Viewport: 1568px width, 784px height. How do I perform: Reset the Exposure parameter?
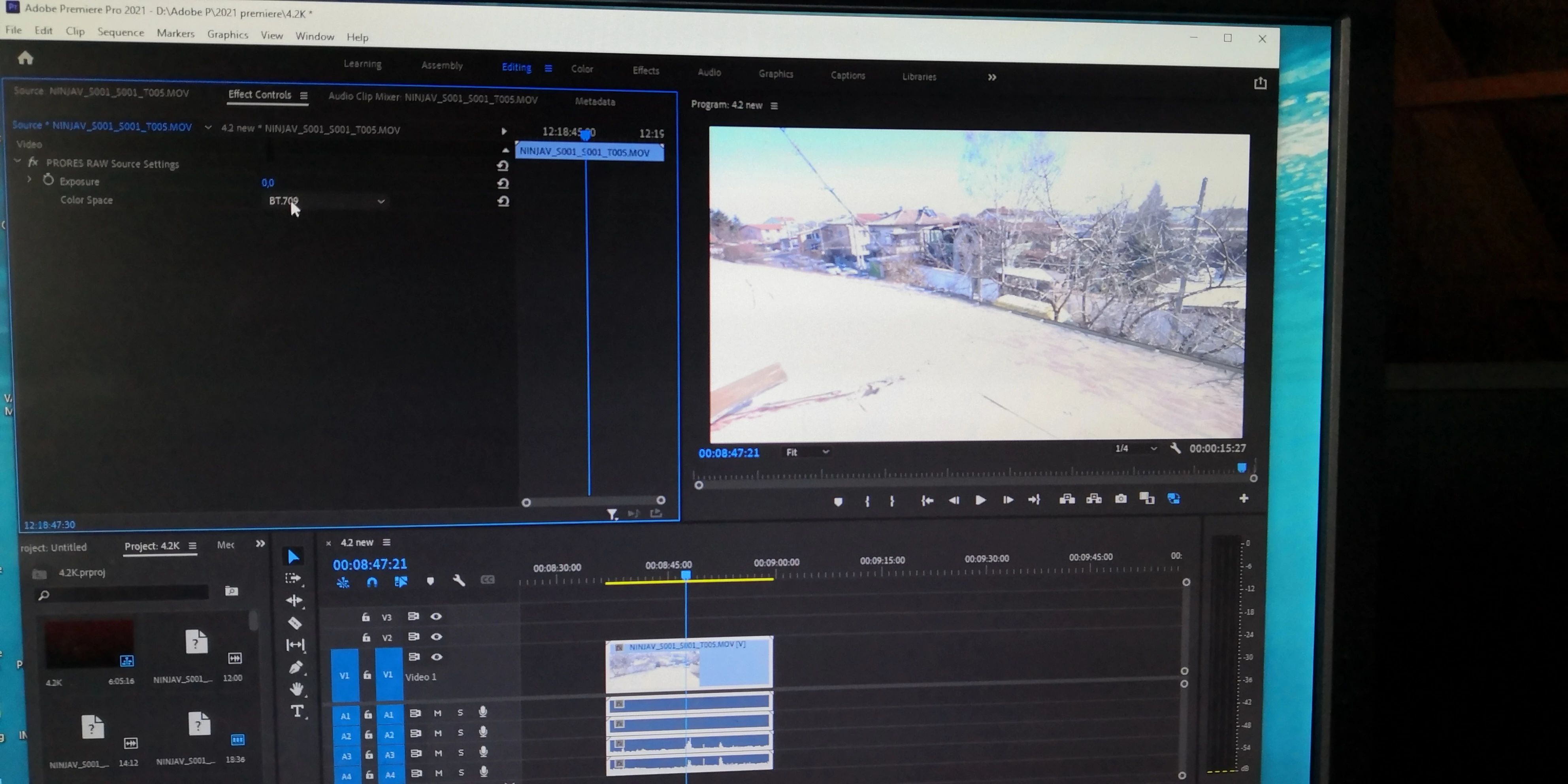point(503,183)
